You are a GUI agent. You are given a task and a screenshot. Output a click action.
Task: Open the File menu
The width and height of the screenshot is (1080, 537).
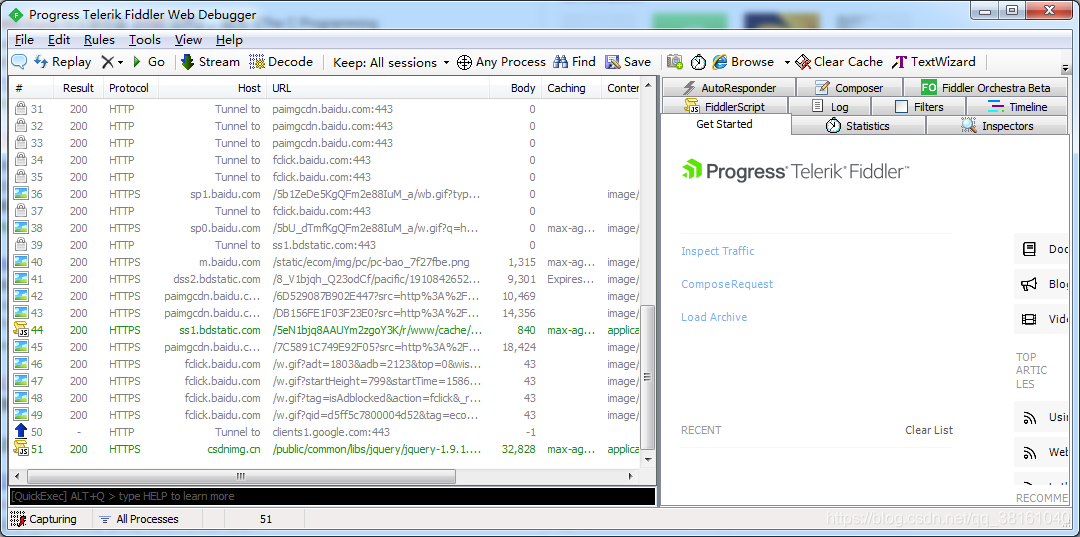pyautogui.click(x=24, y=40)
